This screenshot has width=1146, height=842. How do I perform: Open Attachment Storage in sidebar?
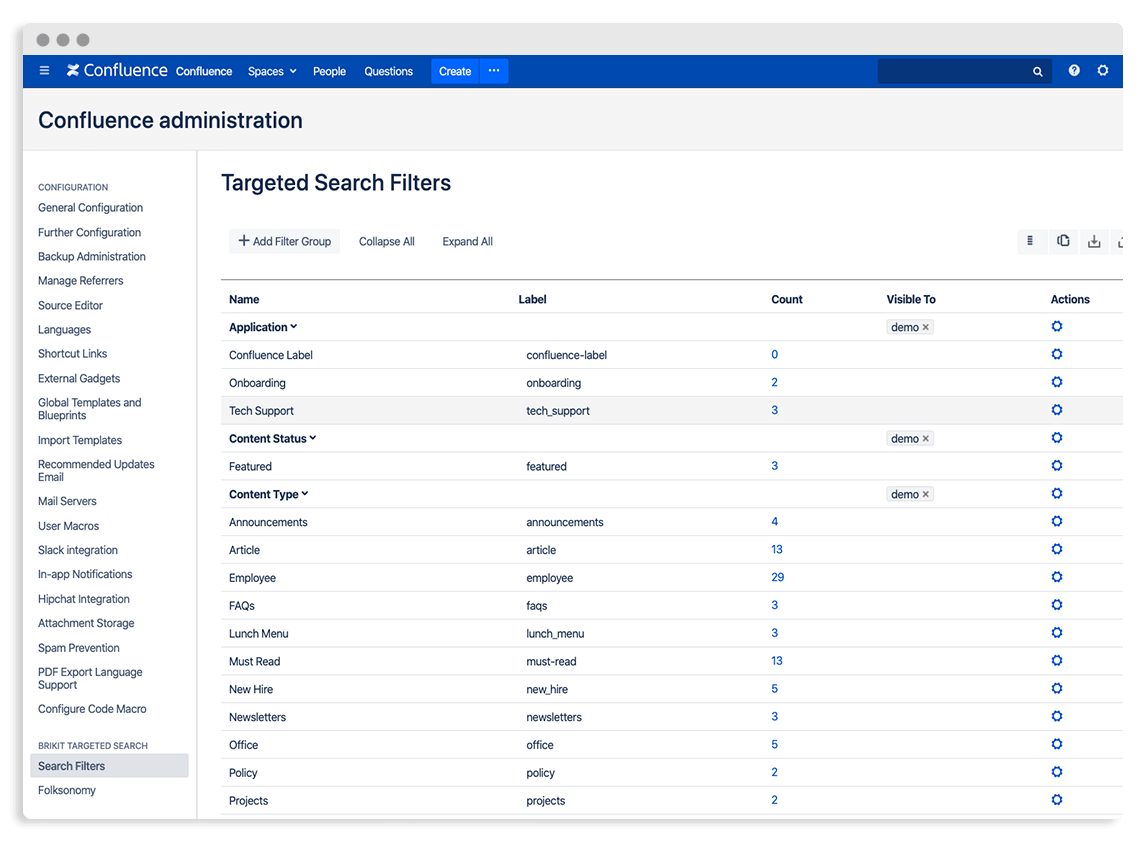click(x=86, y=623)
